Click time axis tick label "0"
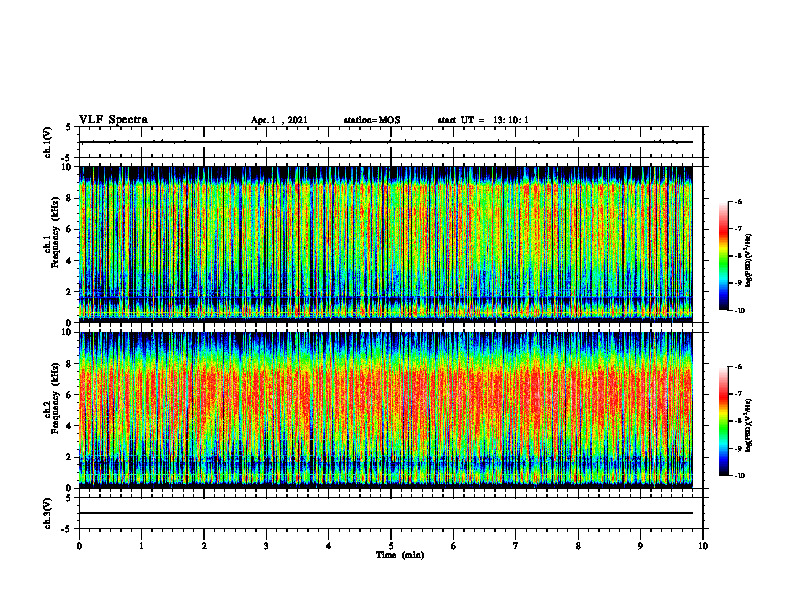 click(x=79, y=546)
